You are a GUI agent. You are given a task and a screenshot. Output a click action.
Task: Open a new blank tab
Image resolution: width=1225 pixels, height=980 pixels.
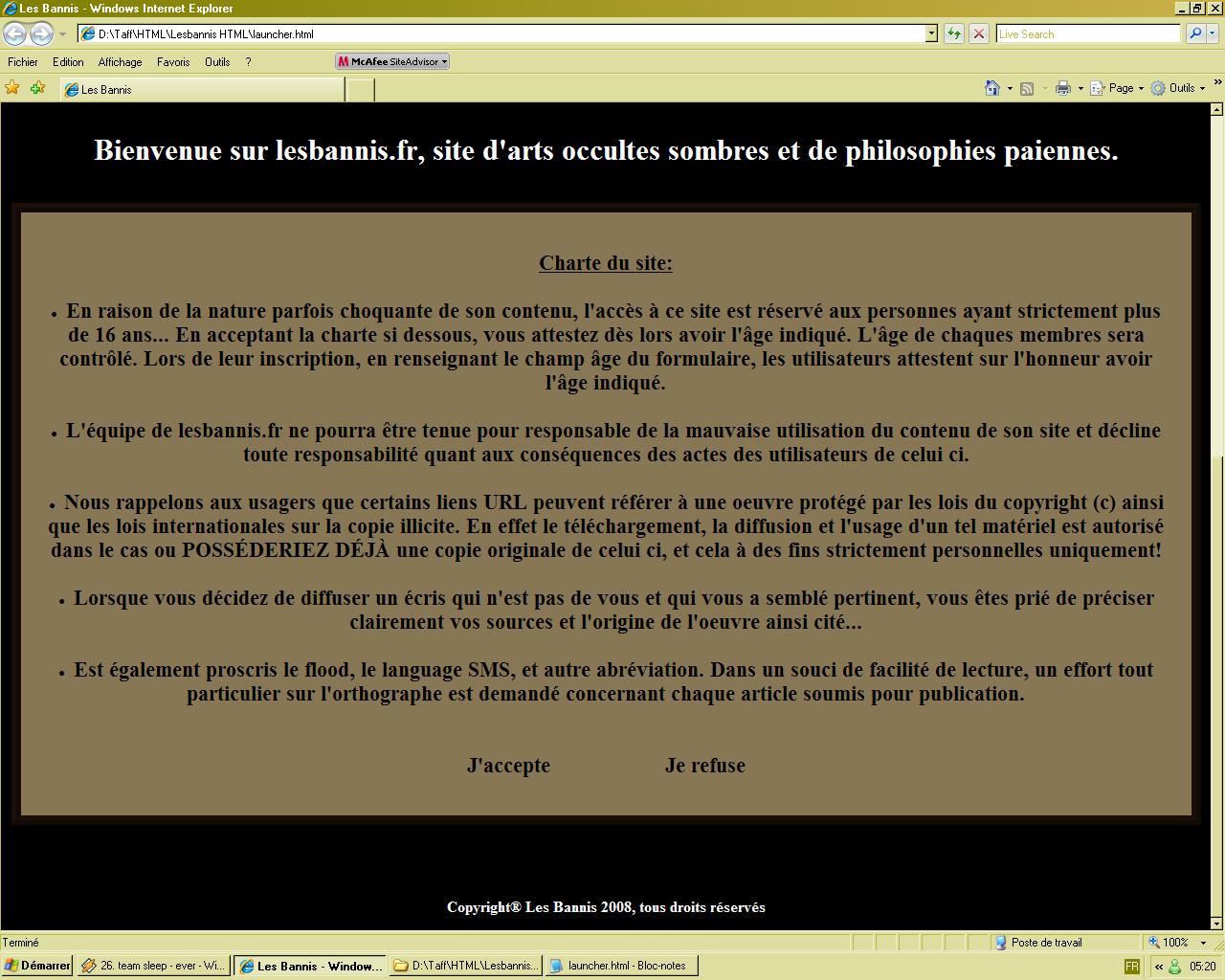[360, 90]
